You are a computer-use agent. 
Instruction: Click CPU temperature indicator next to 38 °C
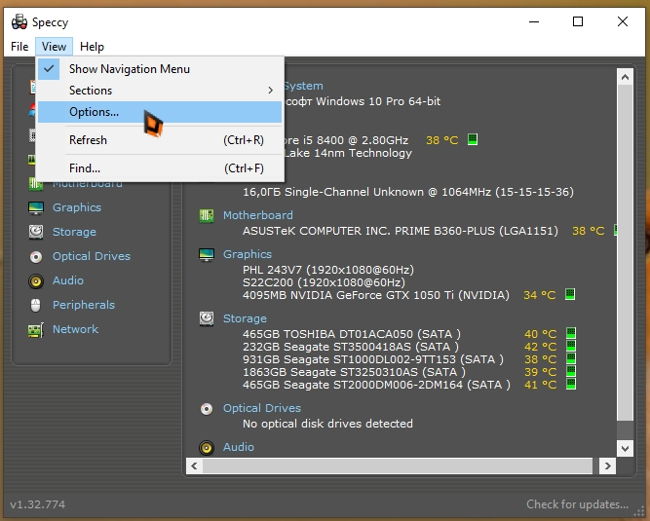[x=473, y=139]
